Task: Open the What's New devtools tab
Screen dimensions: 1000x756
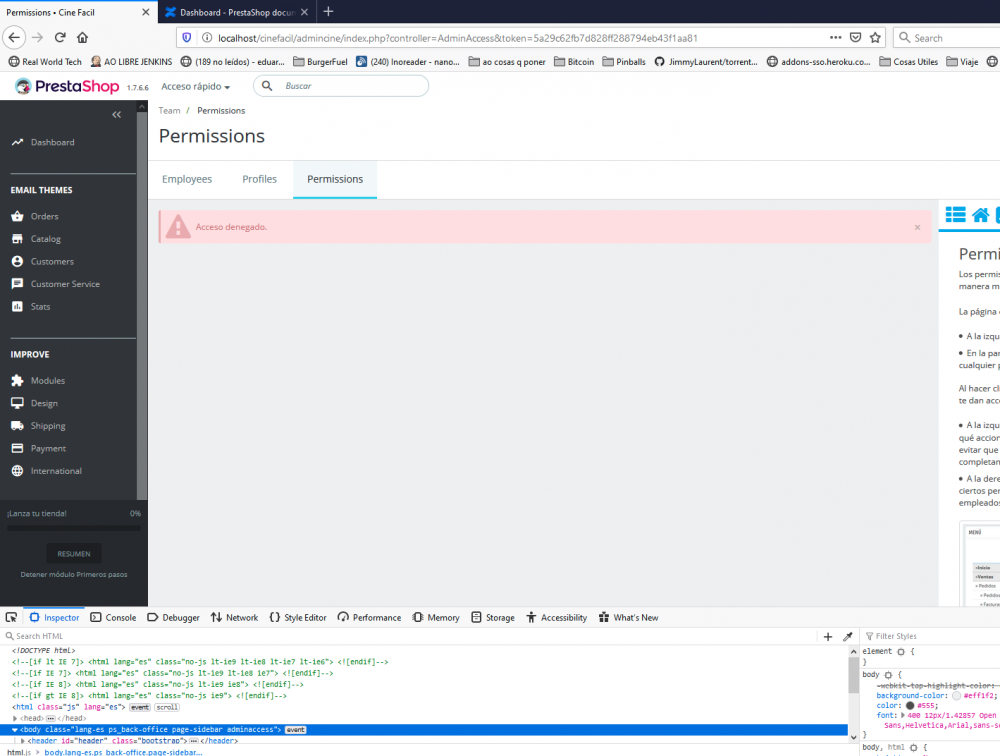Action: (x=628, y=618)
